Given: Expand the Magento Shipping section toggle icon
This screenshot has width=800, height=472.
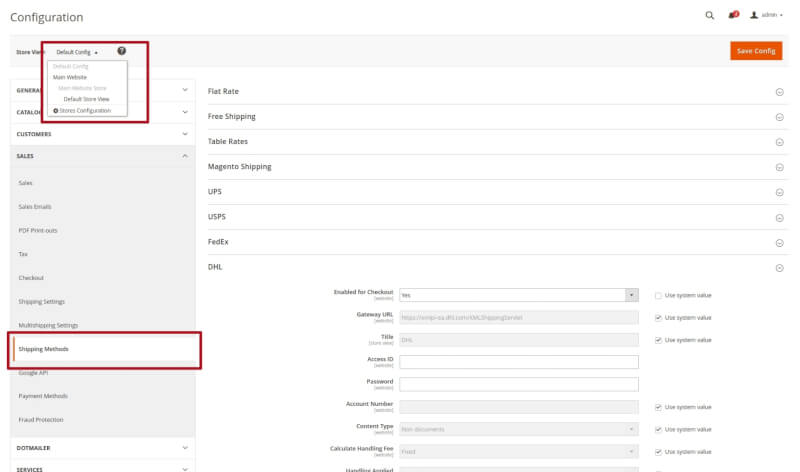Looking at the screenshot, I should (x=779, y=167).
